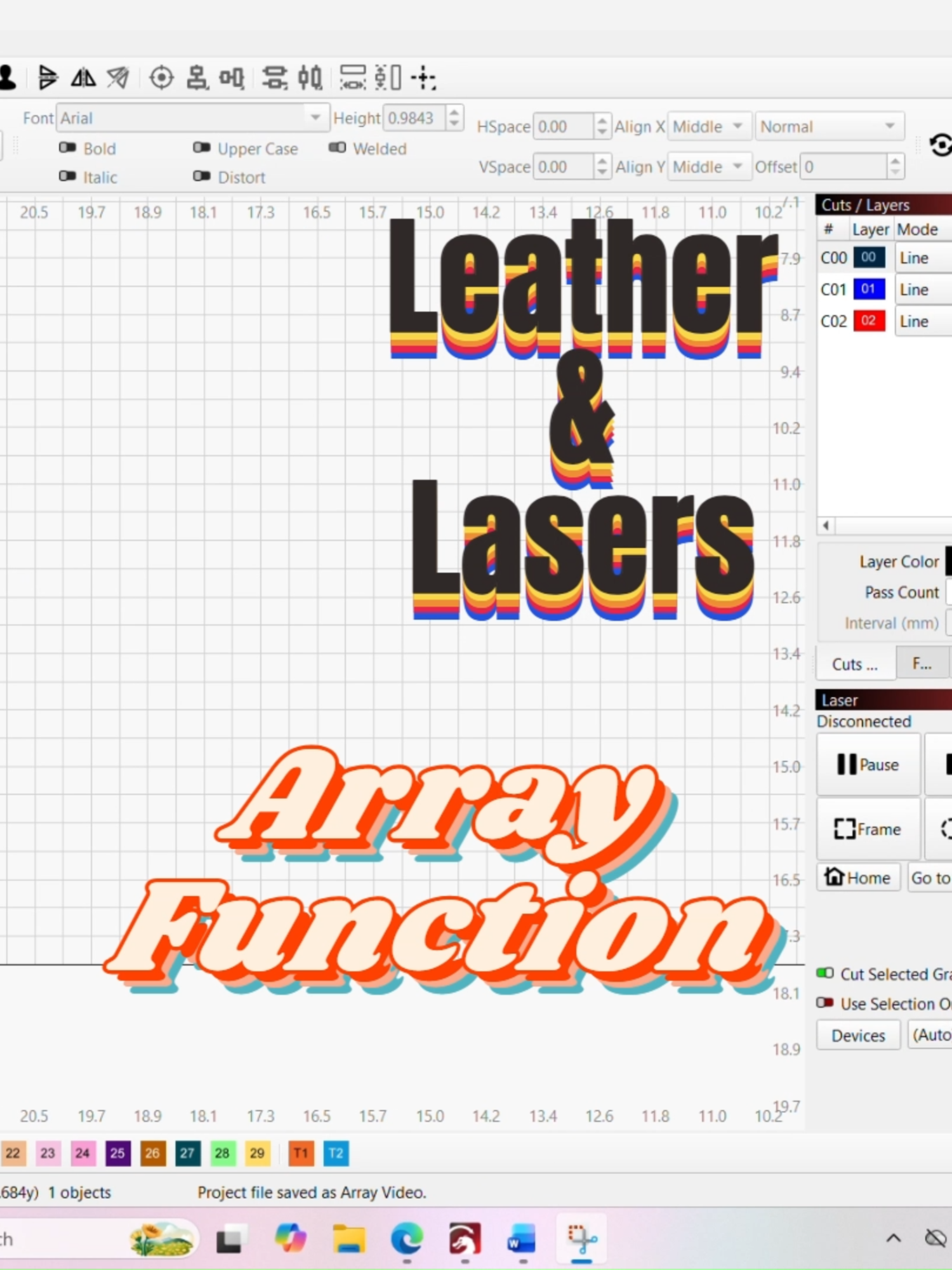
Task: Select the mirror across line tool
Action: point(118,77)
